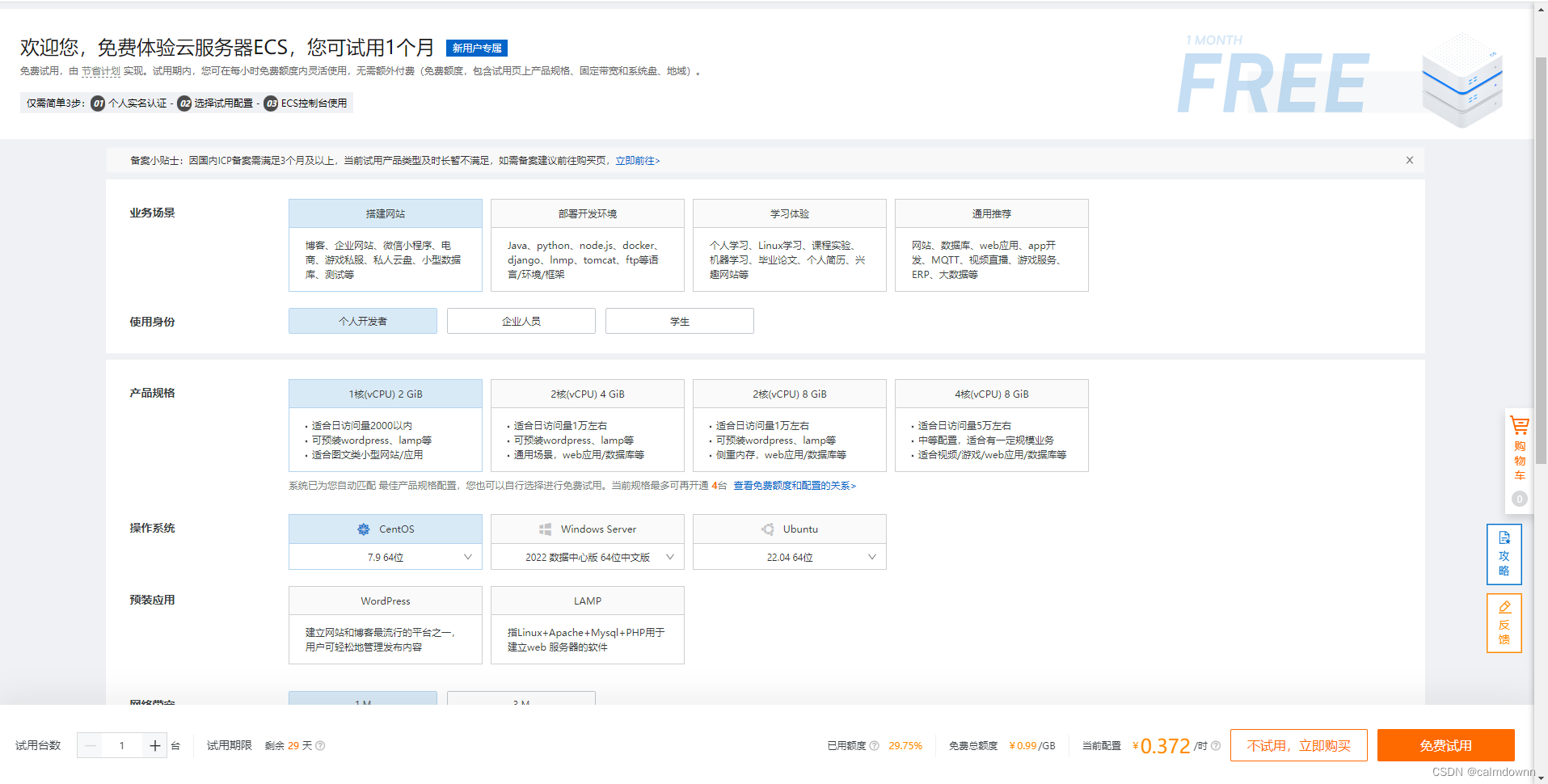This screenshot has width=1548, height=784.
Task: Select 3 M network bandwidth option
Action: click(x=521, y=699)
